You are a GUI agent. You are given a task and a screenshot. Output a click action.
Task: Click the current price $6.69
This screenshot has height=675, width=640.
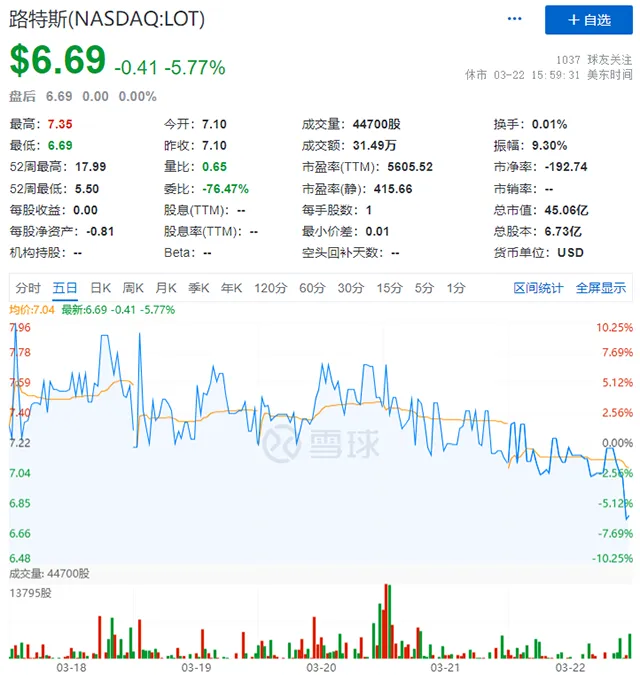(58, 60)
